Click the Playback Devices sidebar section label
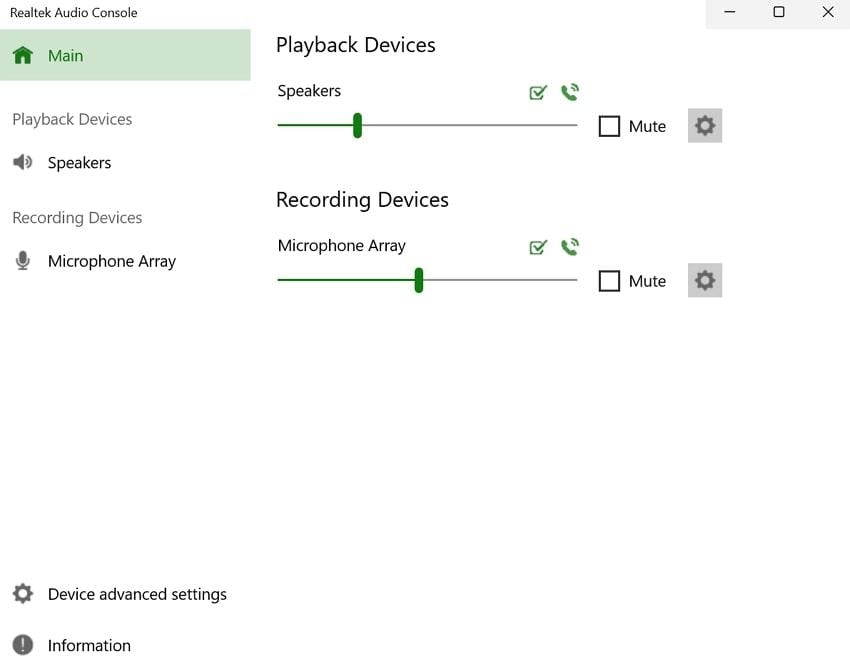Screen dimensions: 850x669 tap(72, 119)
